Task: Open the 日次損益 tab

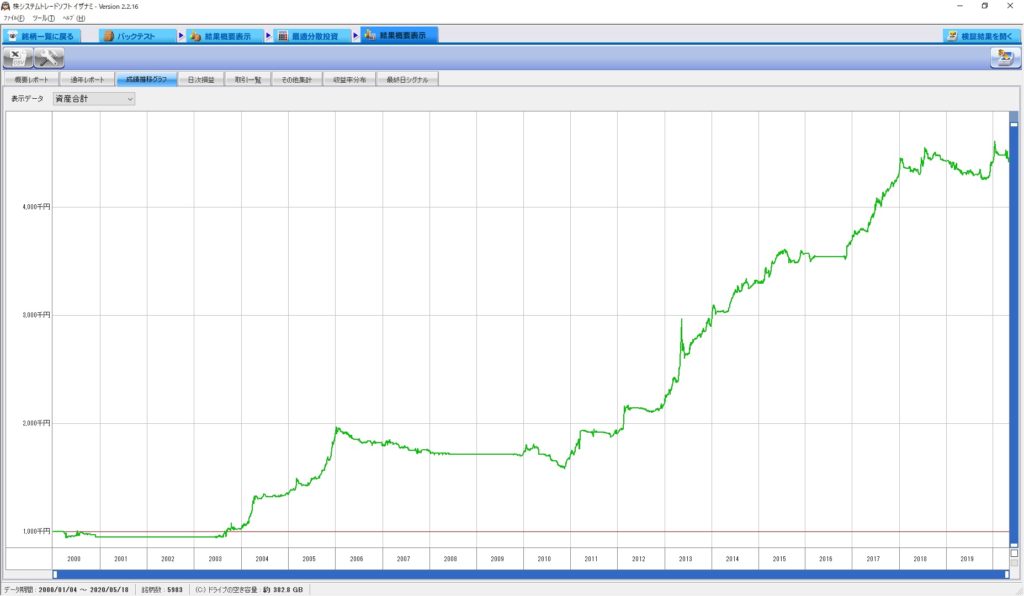Action: tap(201, 79)
